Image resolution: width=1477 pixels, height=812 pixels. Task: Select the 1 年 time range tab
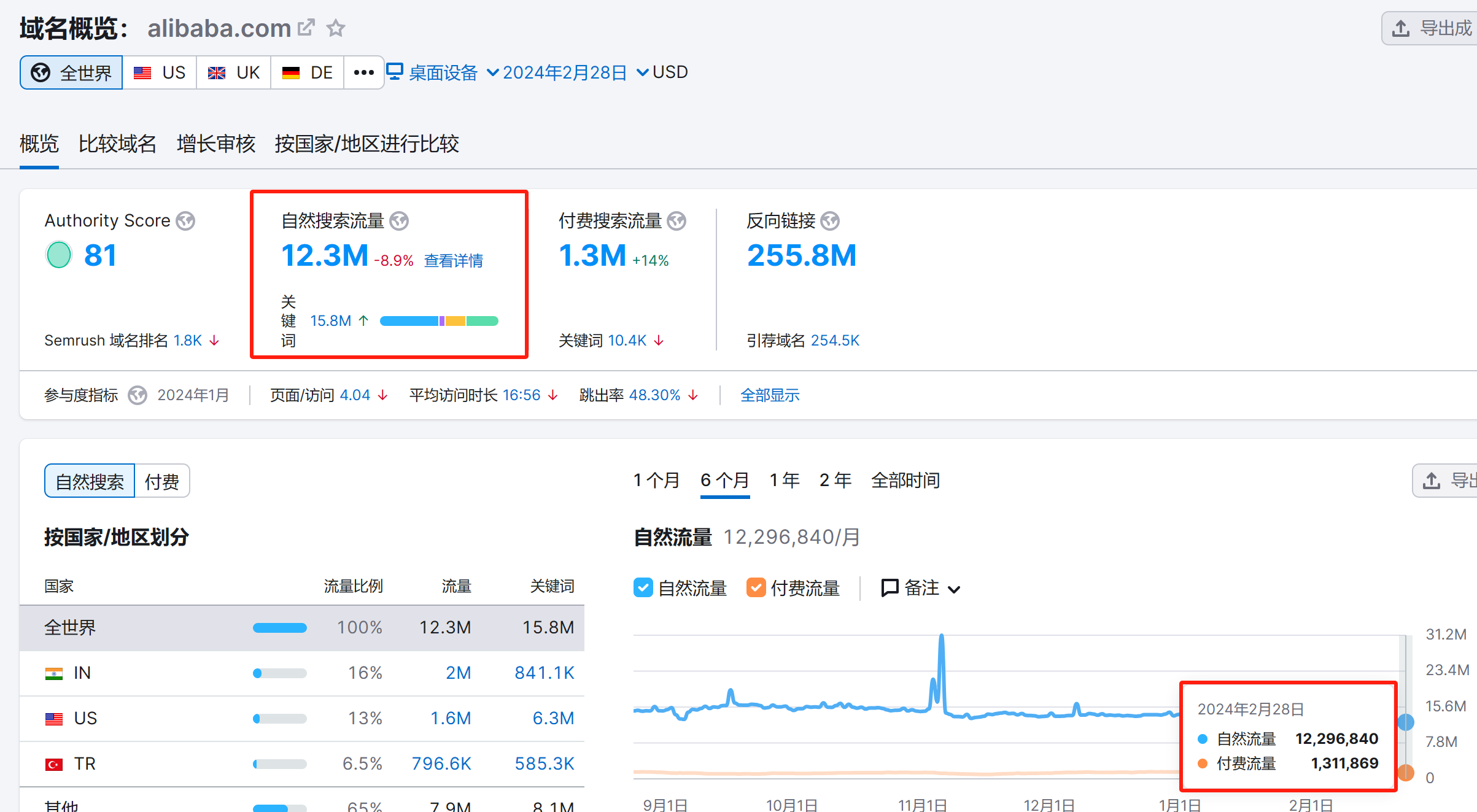(785, 480)
